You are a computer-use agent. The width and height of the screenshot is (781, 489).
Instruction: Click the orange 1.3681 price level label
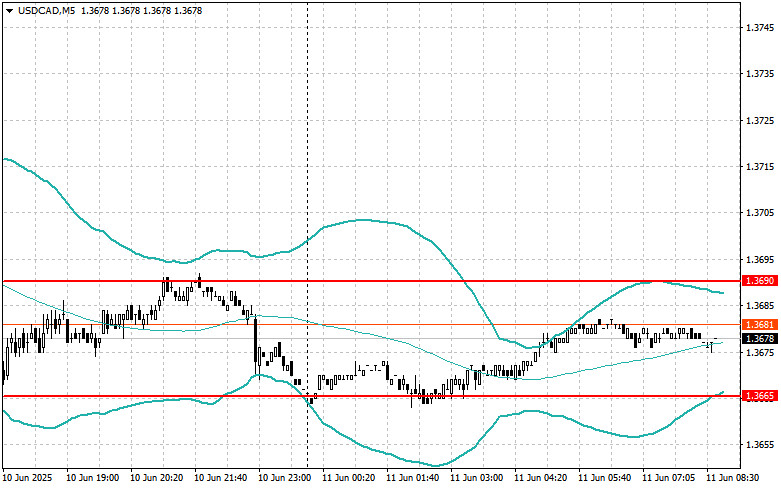click(760, 325)
